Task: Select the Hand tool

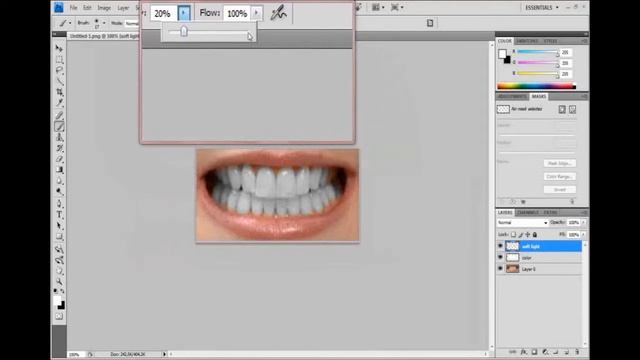Action: (60, 271)
